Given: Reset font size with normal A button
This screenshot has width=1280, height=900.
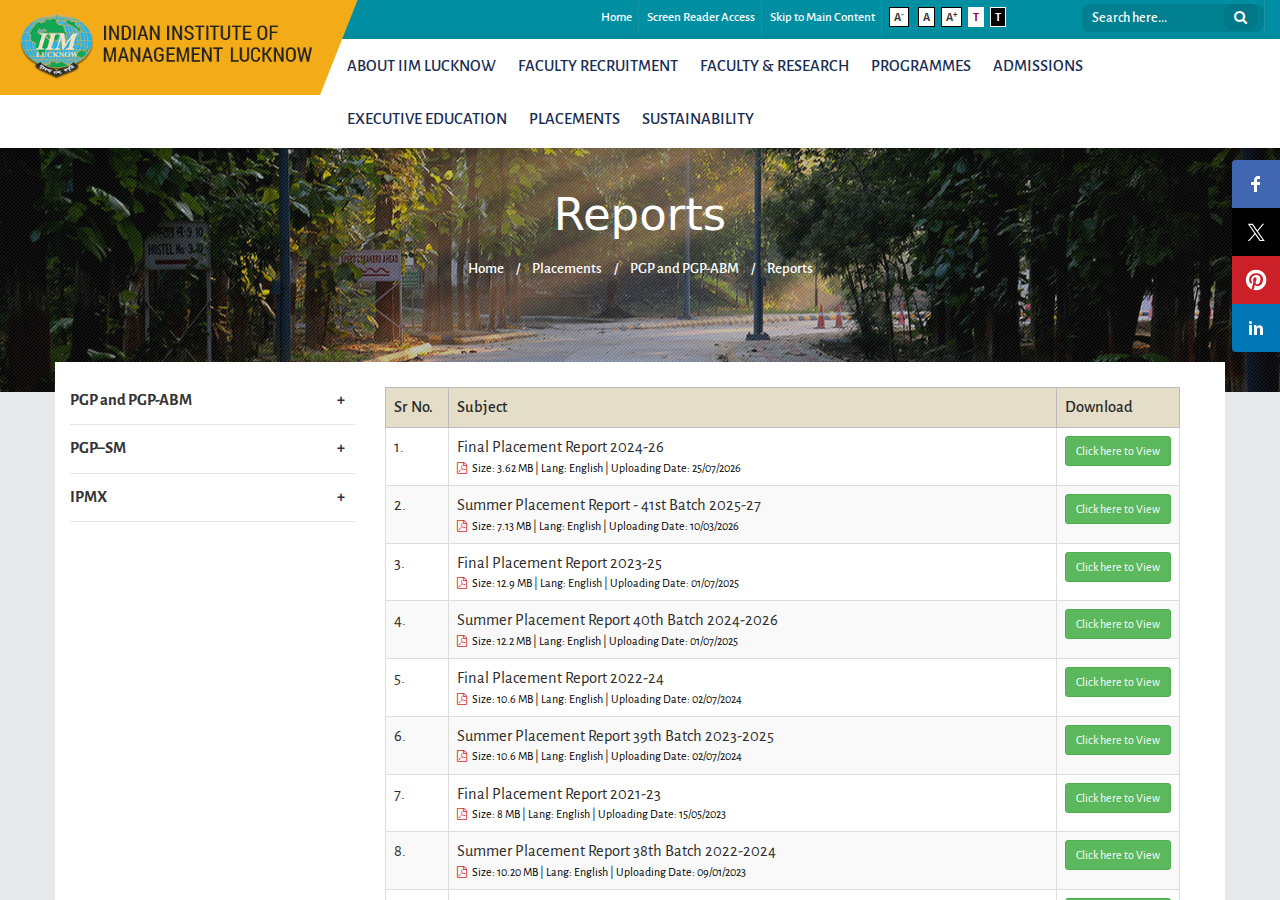Looking at the screenshot, I should point(926,17).
